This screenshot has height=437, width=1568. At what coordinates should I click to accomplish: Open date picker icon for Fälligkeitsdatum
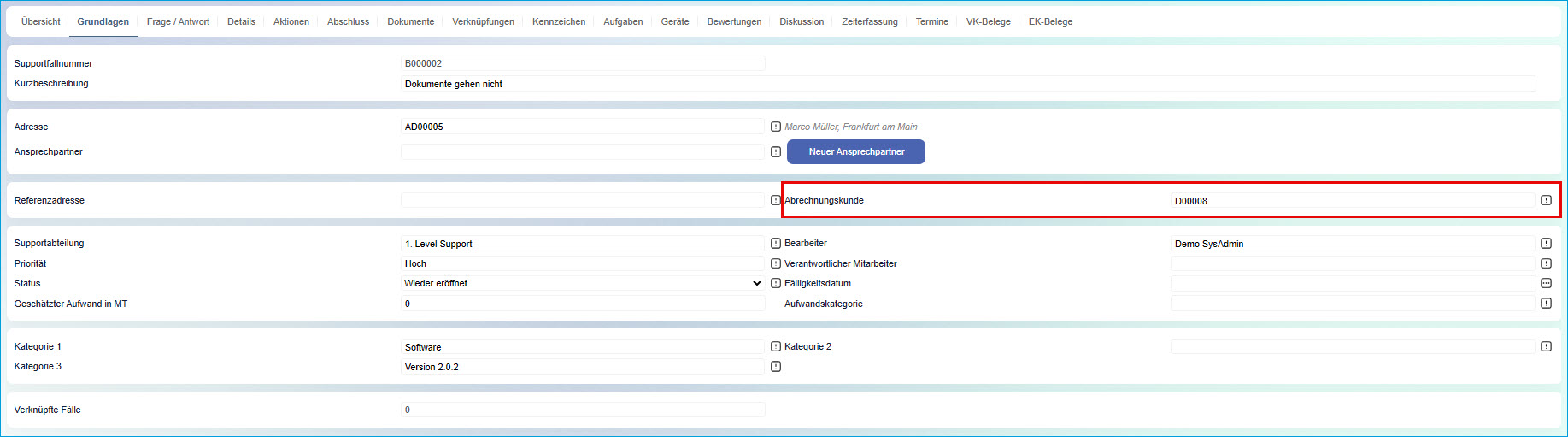1546,283
